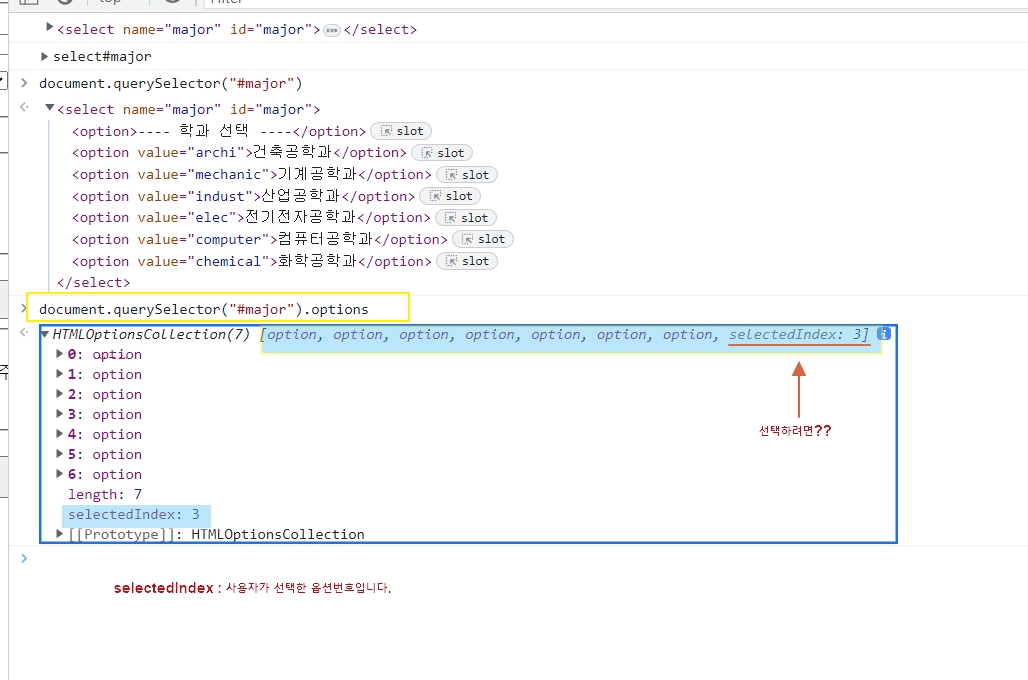Click slot badge of mechanic option
This screenshot has height=680, width=1028.
[467, 175]
